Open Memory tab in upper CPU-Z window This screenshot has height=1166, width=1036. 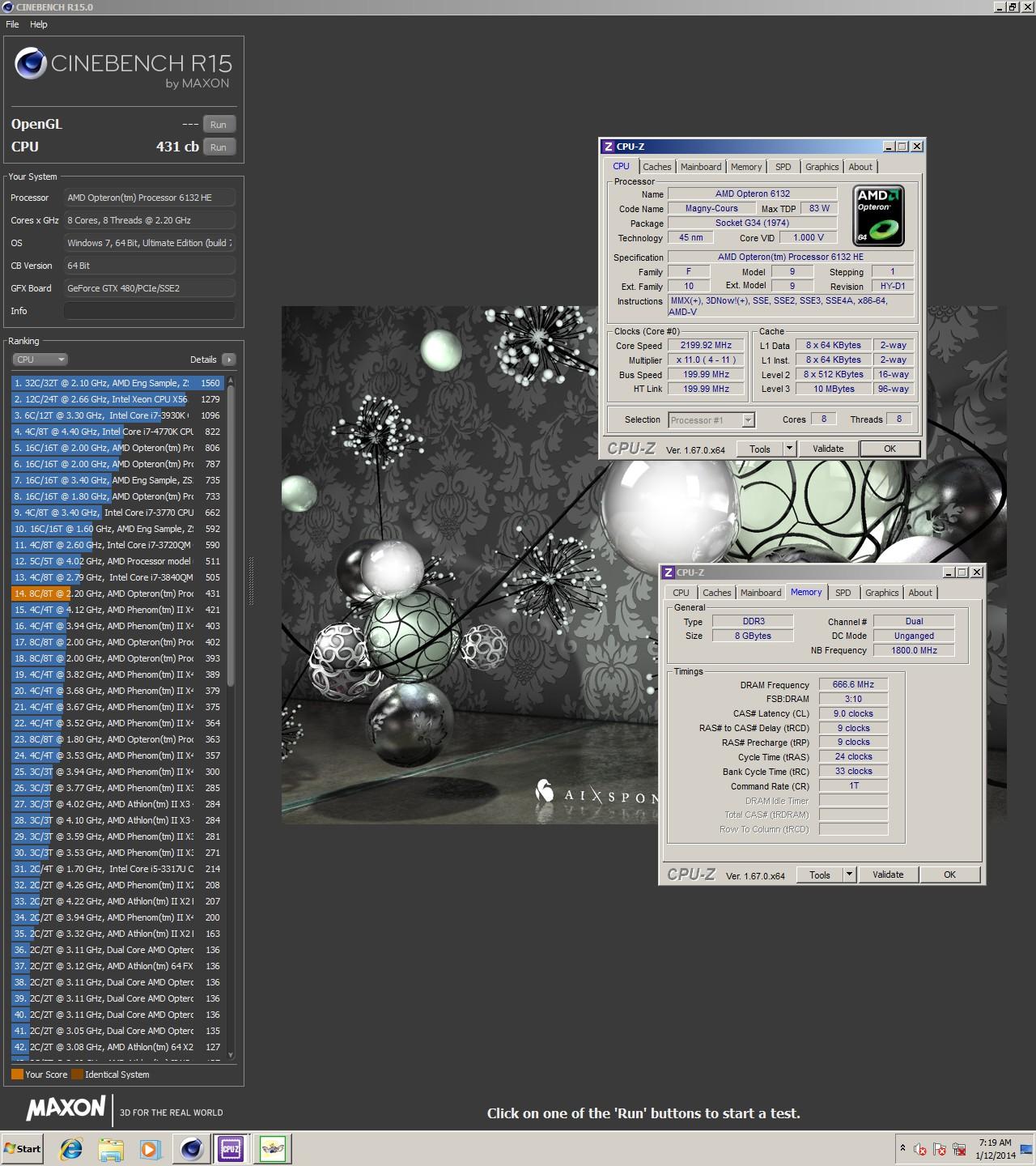point(746,167)
